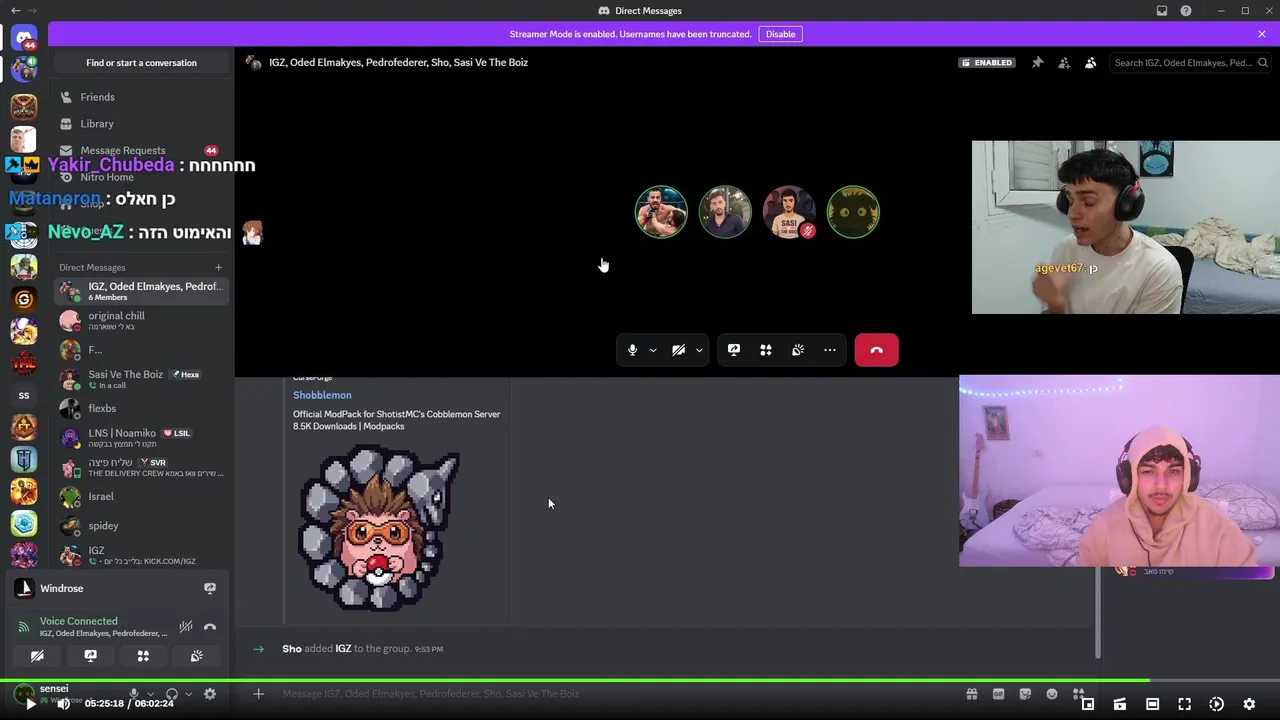Screen dimensions: 1280x720
Task: Turn on camera in call controls
Action: click(678, 350)
